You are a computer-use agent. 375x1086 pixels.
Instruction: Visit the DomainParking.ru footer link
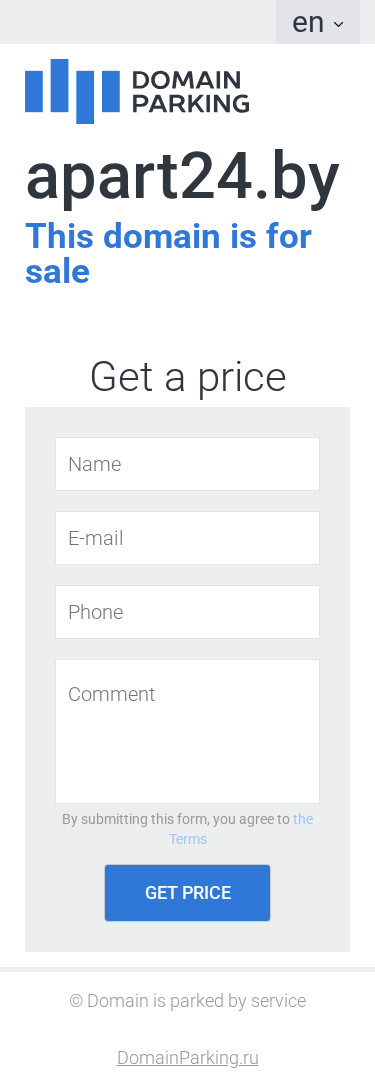(x=187, y=1058)
